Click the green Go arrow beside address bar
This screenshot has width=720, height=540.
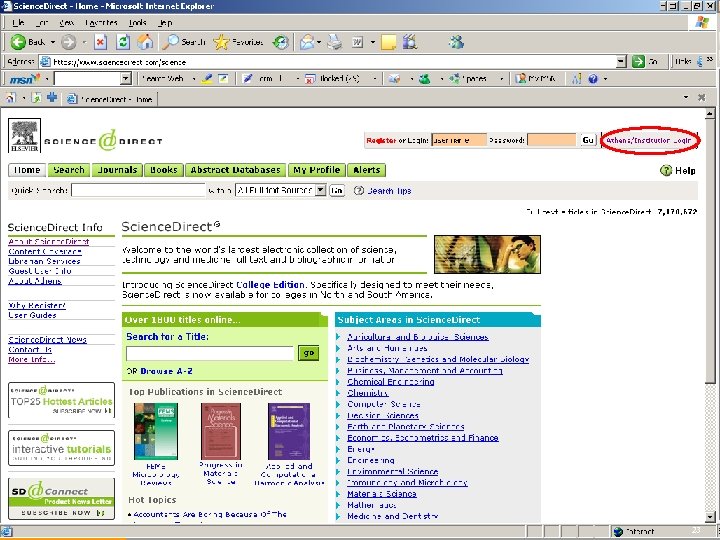[638, 62]
